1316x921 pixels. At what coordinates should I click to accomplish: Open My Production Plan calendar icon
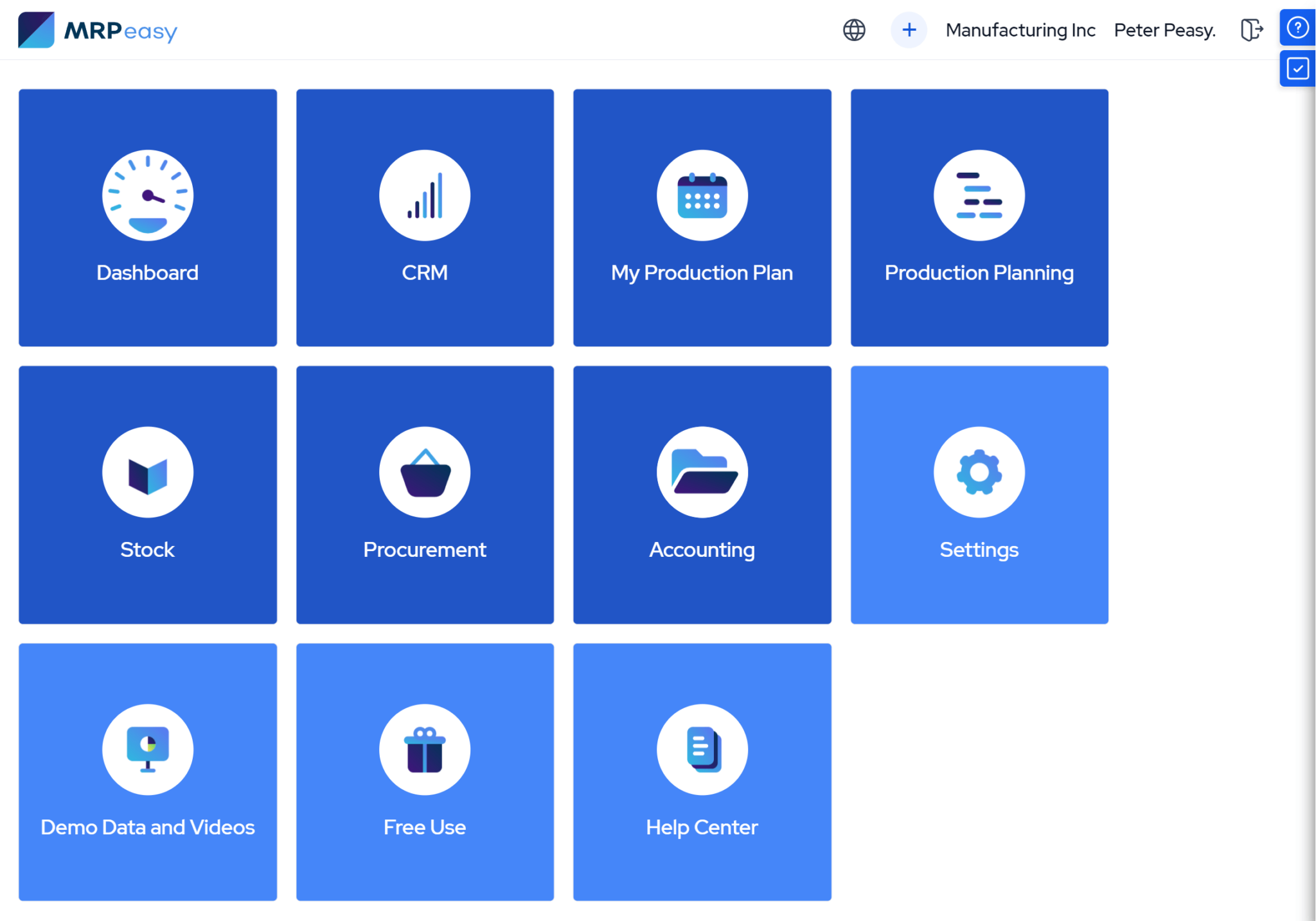(702, 195)
